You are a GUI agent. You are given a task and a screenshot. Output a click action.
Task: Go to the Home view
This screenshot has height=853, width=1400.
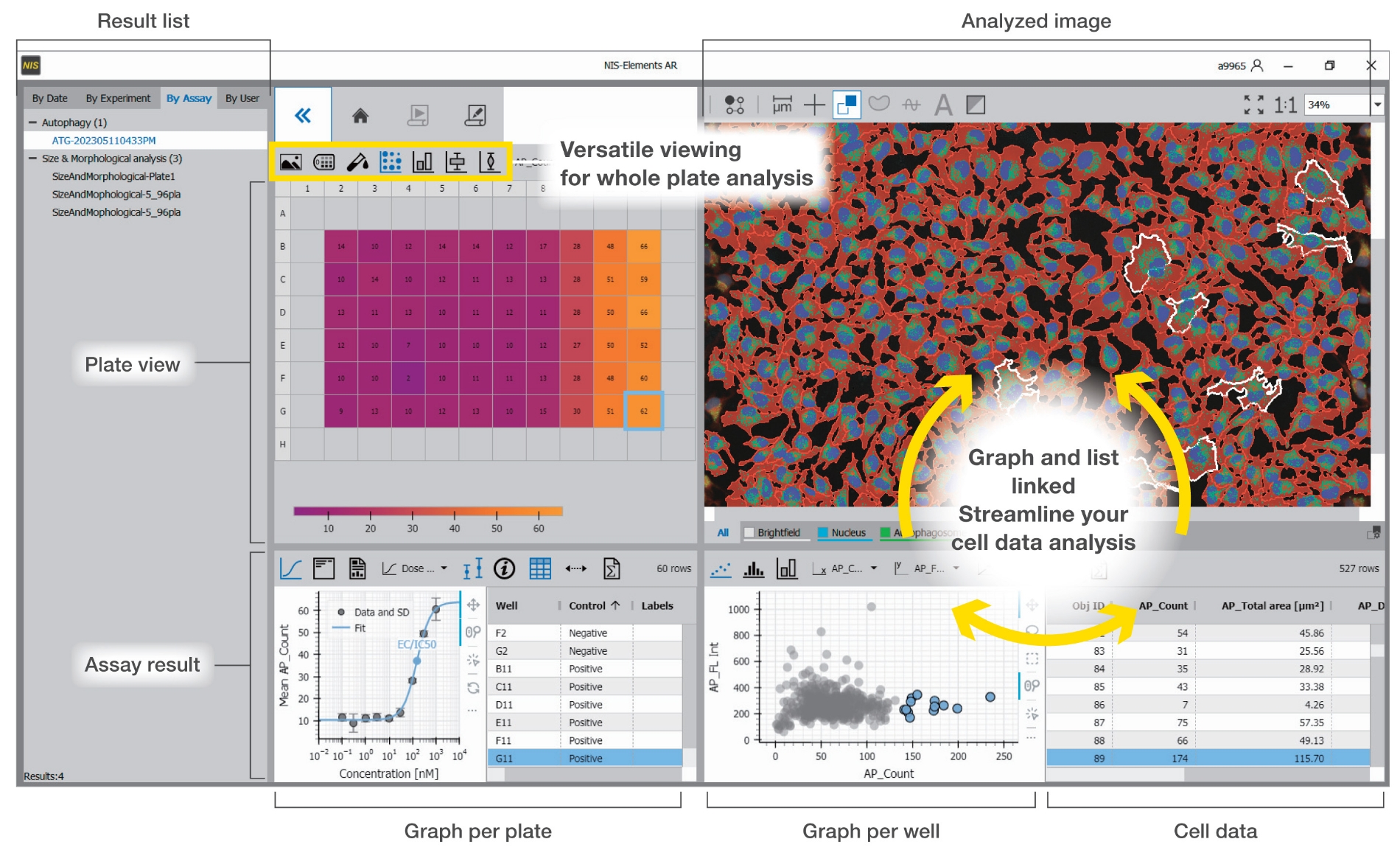coord(360,115)
